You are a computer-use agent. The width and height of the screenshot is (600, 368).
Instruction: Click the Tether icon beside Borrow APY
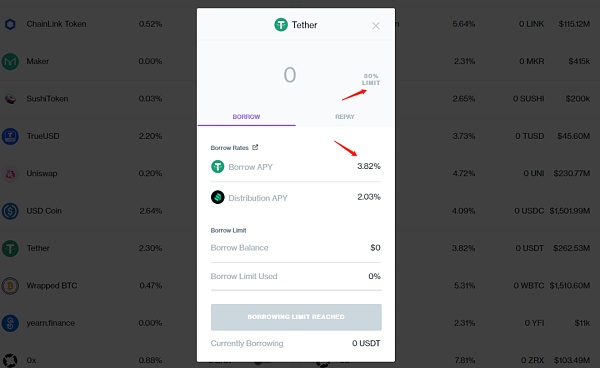(218, 166)
